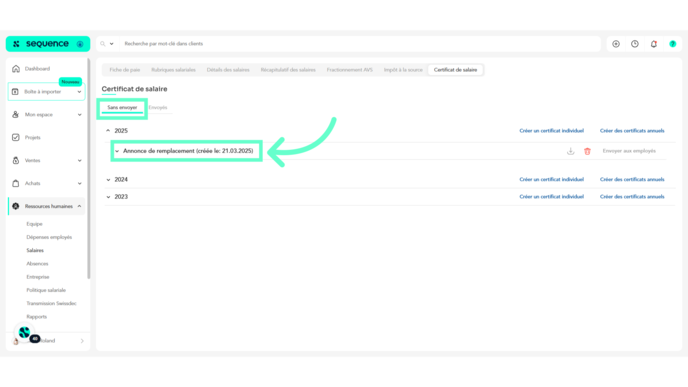Expand Boîte à importer menu chevron
This screenshot has width=688, height=387.
pyautogui.click(x=79, y=92)
